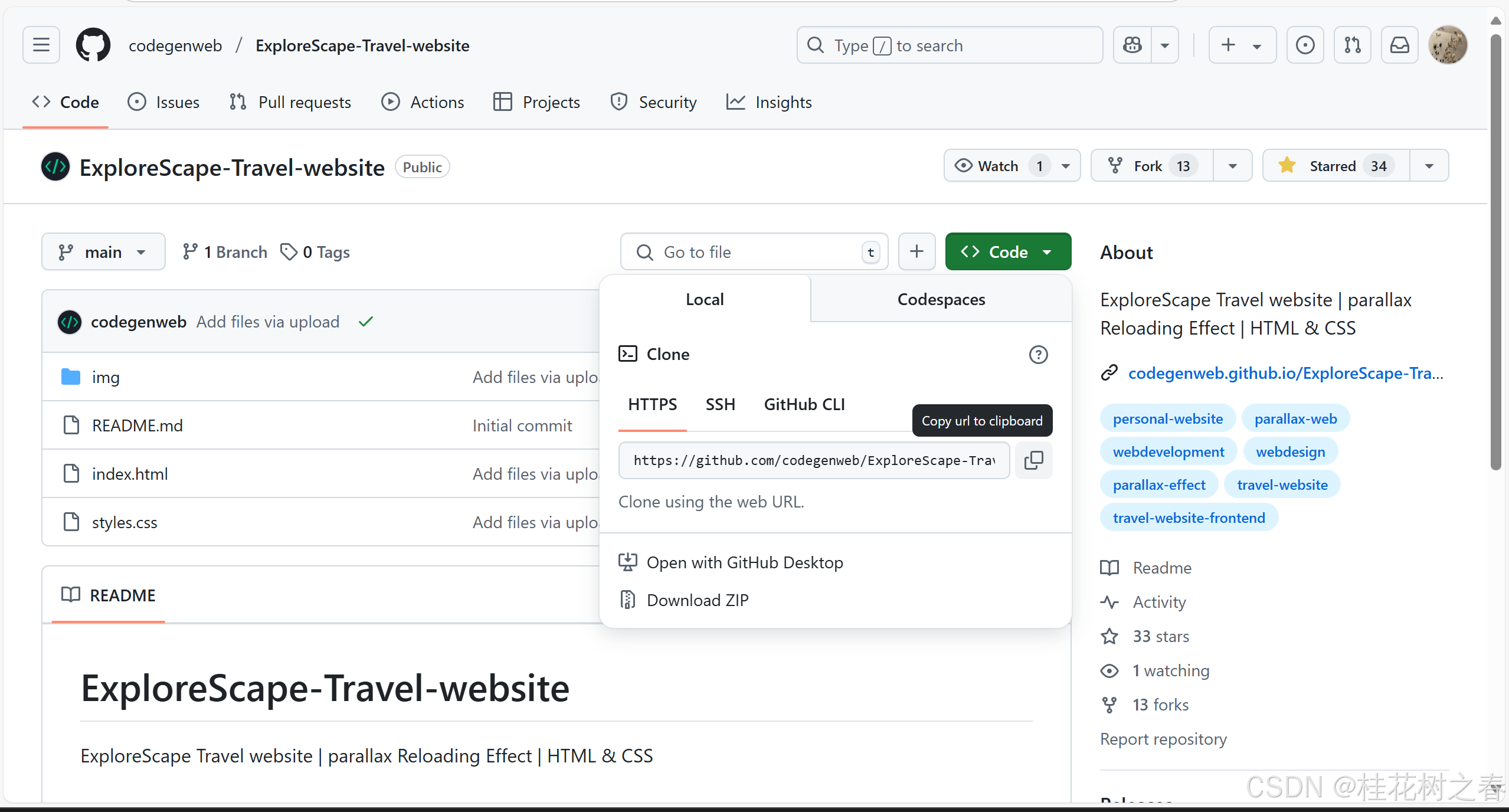
Task: Open the hamburger navigation menu
Action: pos(41,45)
